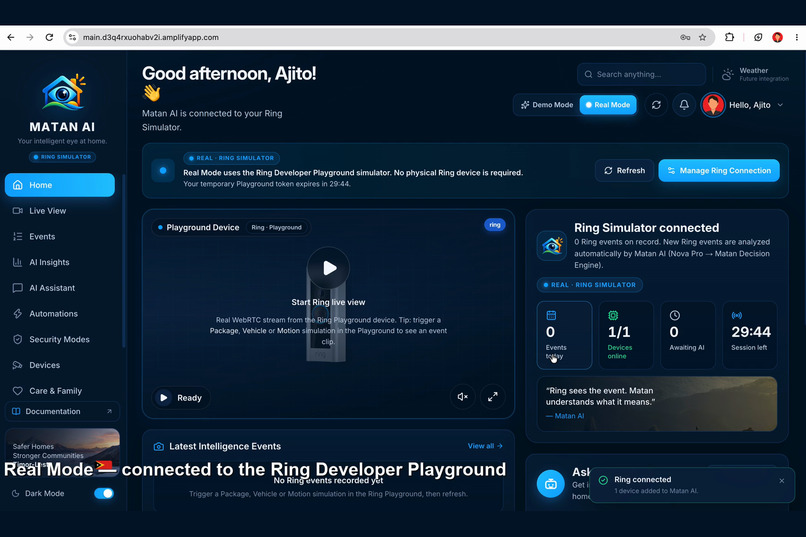Screen dimensions: 806x537
Task: Click the password key icon in address bar
Action: tap(685, 37)
